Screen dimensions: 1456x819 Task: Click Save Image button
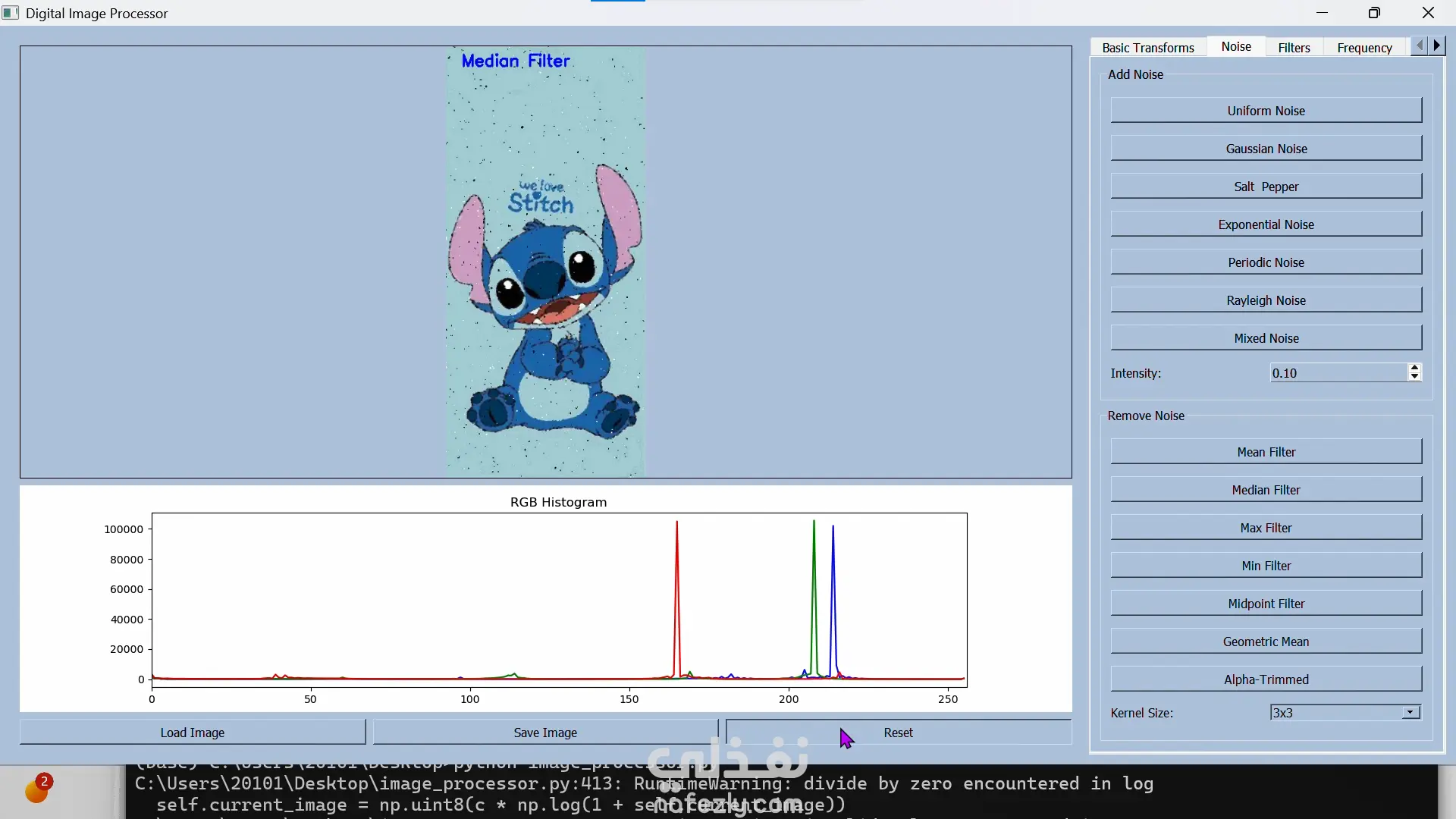click(x=544, y=733)
